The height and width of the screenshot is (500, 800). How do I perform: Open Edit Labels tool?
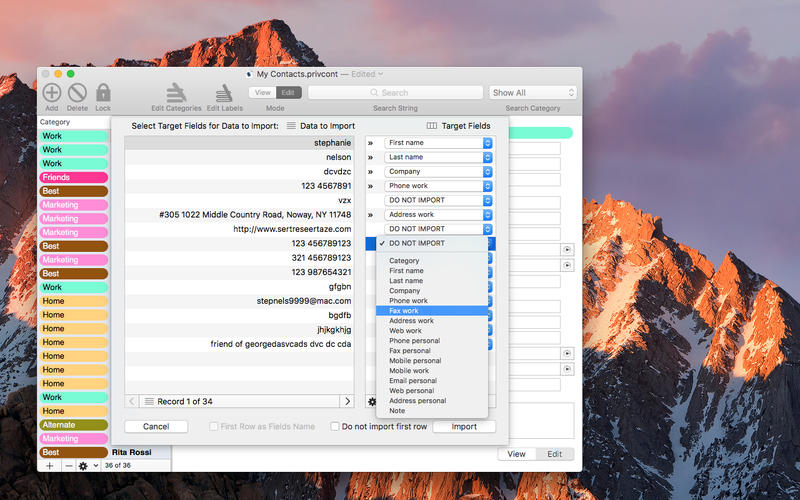(223, 93)
